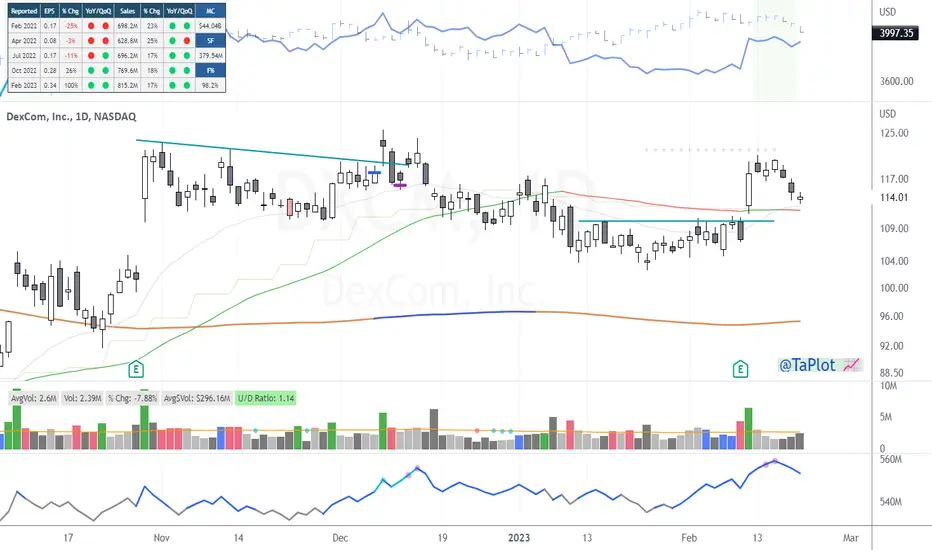Click the February 2023 earnings E marker
932x550 pixels.
pyautogui.click(x=740, y=369)
